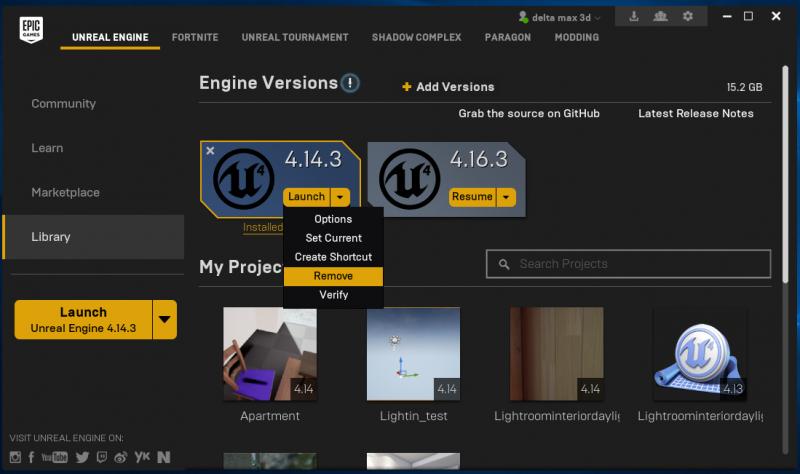
Task: Click the Lightin_test project name label
Action: coord(413,416)
